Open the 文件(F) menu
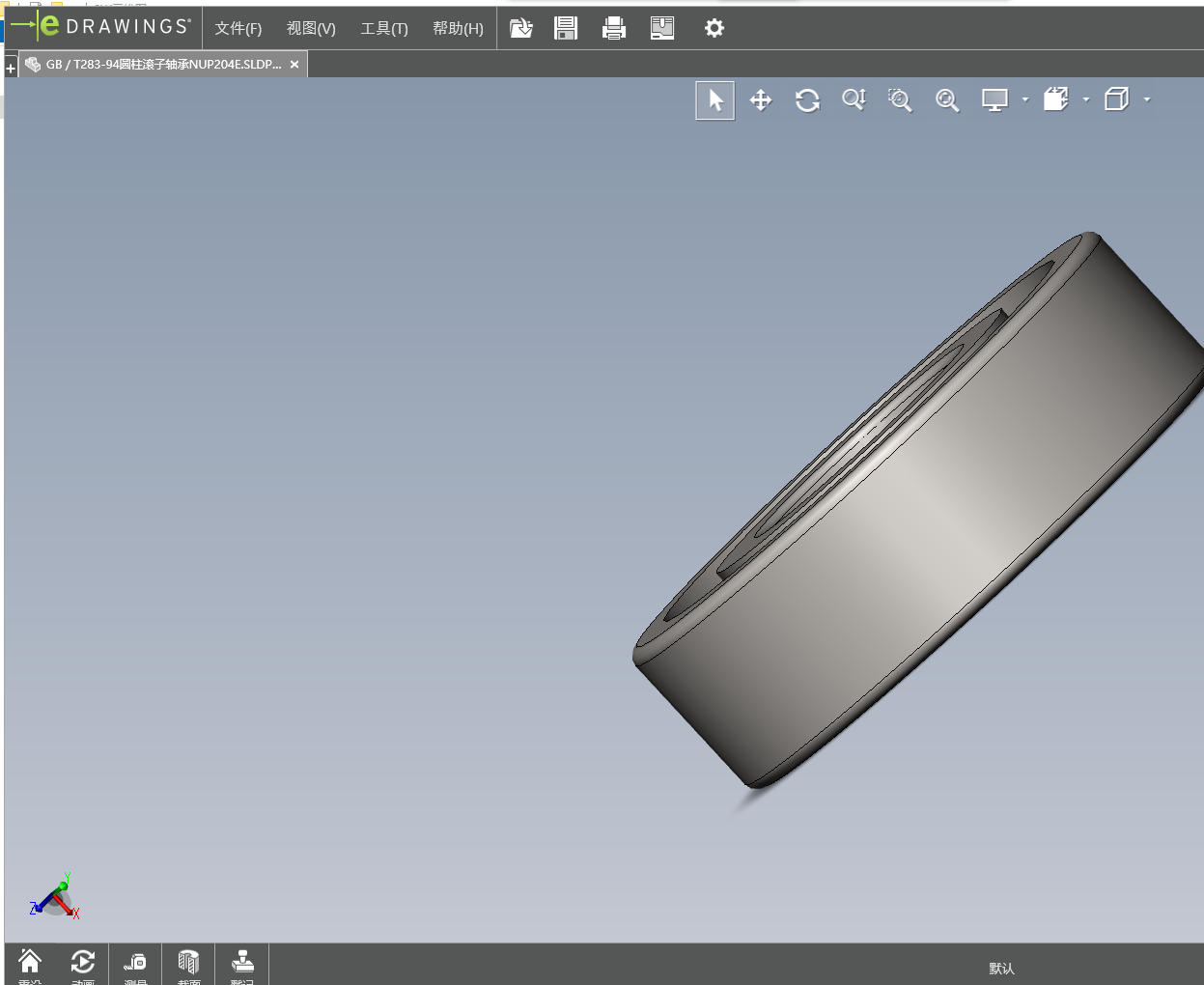Image resolution: width=1204 pixels, height=985 pixels. pyautogui.click(x=238, y=29)
